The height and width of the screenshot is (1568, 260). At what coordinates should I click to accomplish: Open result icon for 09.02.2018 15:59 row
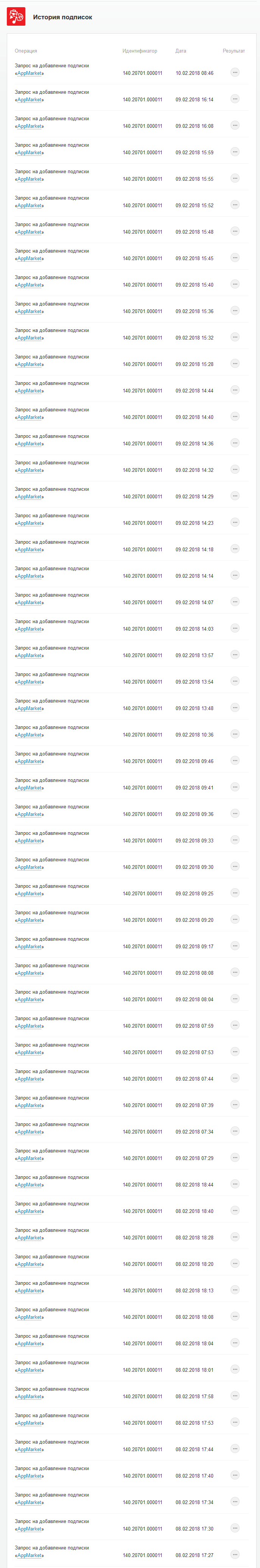click(x=235, y=152)
